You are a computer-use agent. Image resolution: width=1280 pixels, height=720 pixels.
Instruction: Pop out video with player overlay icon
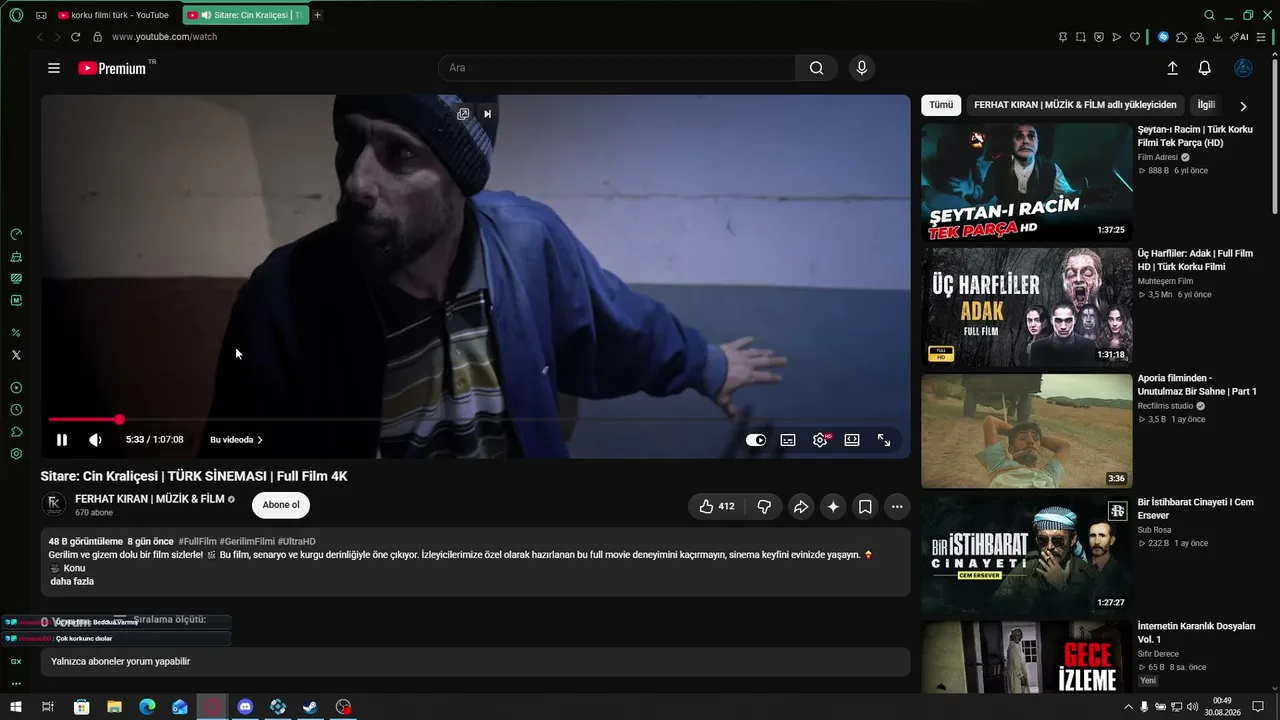pos(463,114)
